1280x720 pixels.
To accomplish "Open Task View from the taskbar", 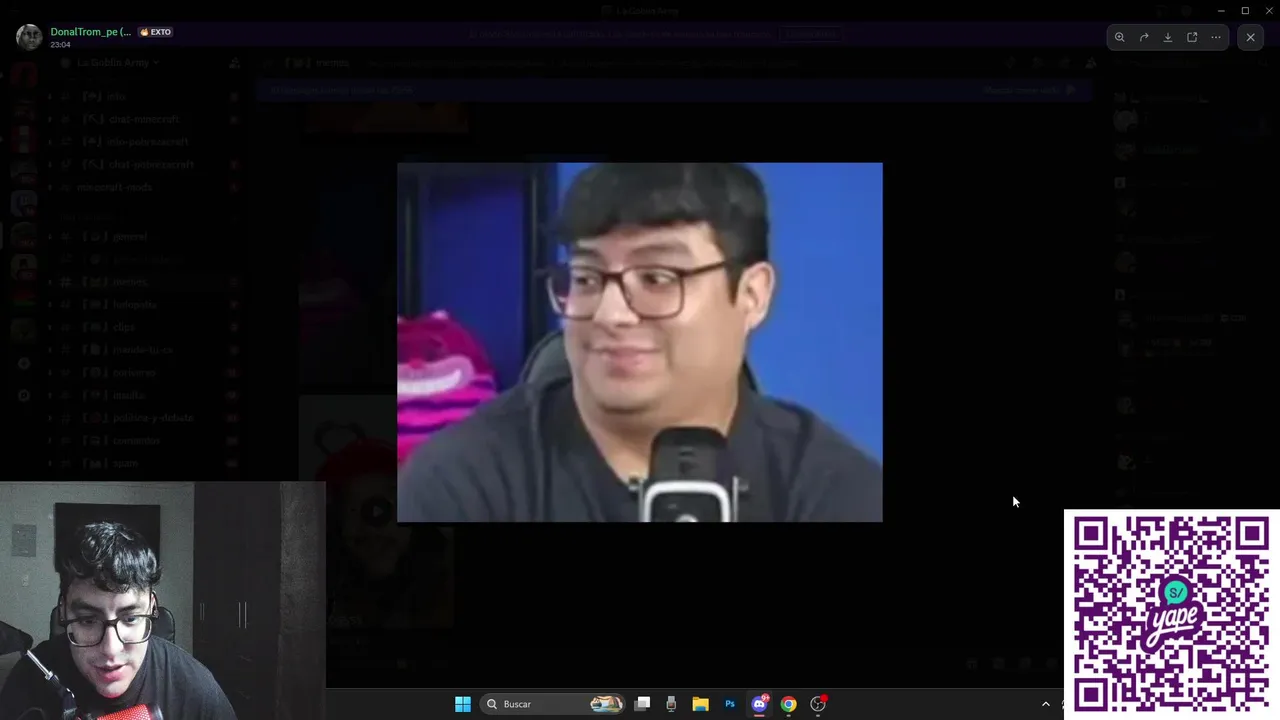I will pyautogui.click(x=643, y=704).
